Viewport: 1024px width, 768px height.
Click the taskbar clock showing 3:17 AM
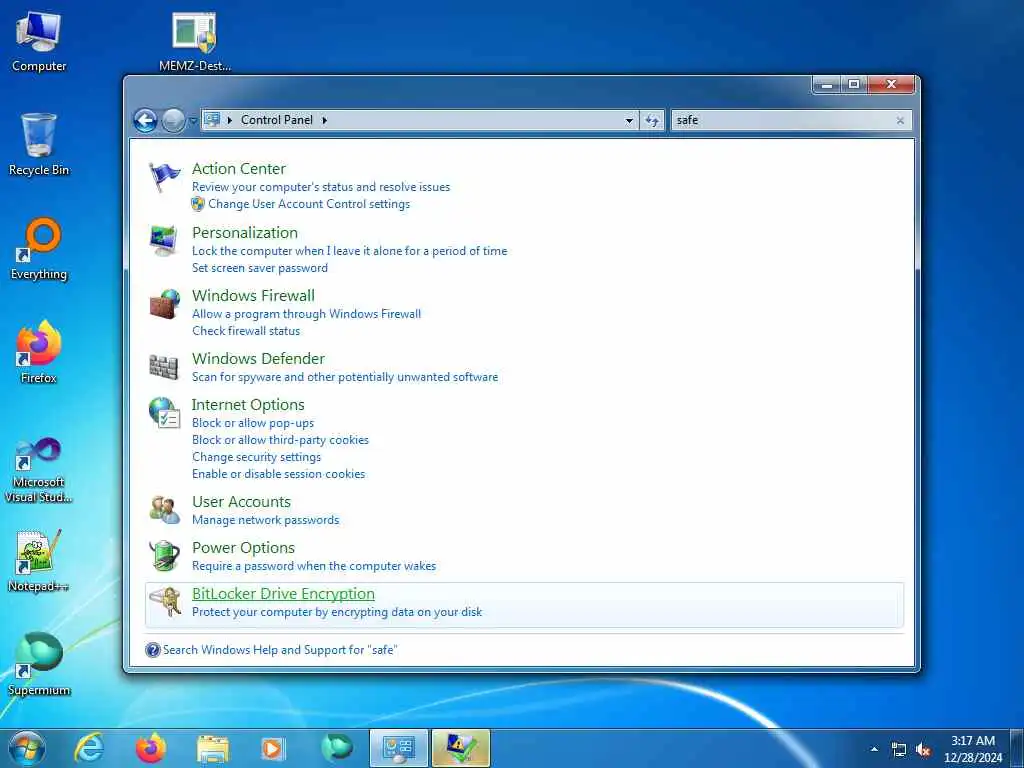[x=973, y=749]
